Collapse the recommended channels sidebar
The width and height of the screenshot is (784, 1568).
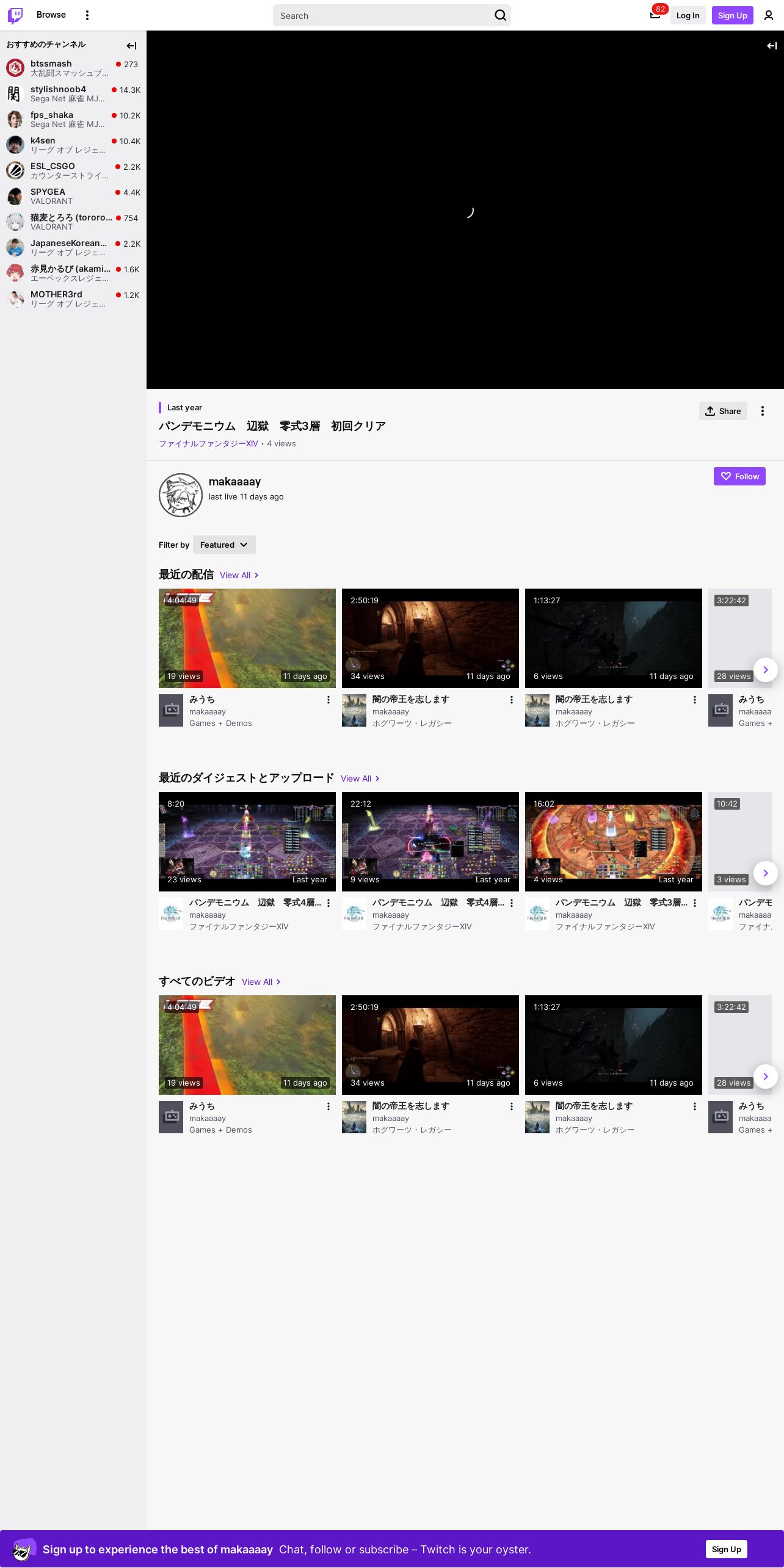pyautogui.click(x=131, y=45)
